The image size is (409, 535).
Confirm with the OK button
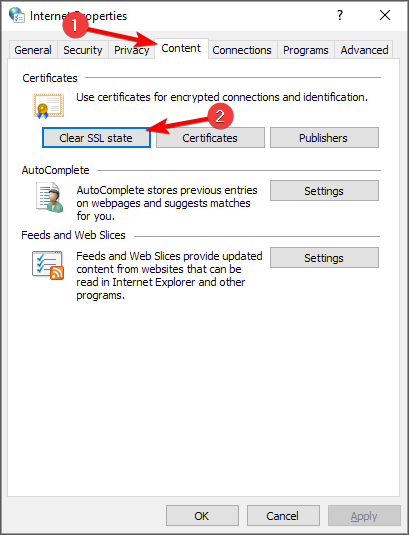202,516
